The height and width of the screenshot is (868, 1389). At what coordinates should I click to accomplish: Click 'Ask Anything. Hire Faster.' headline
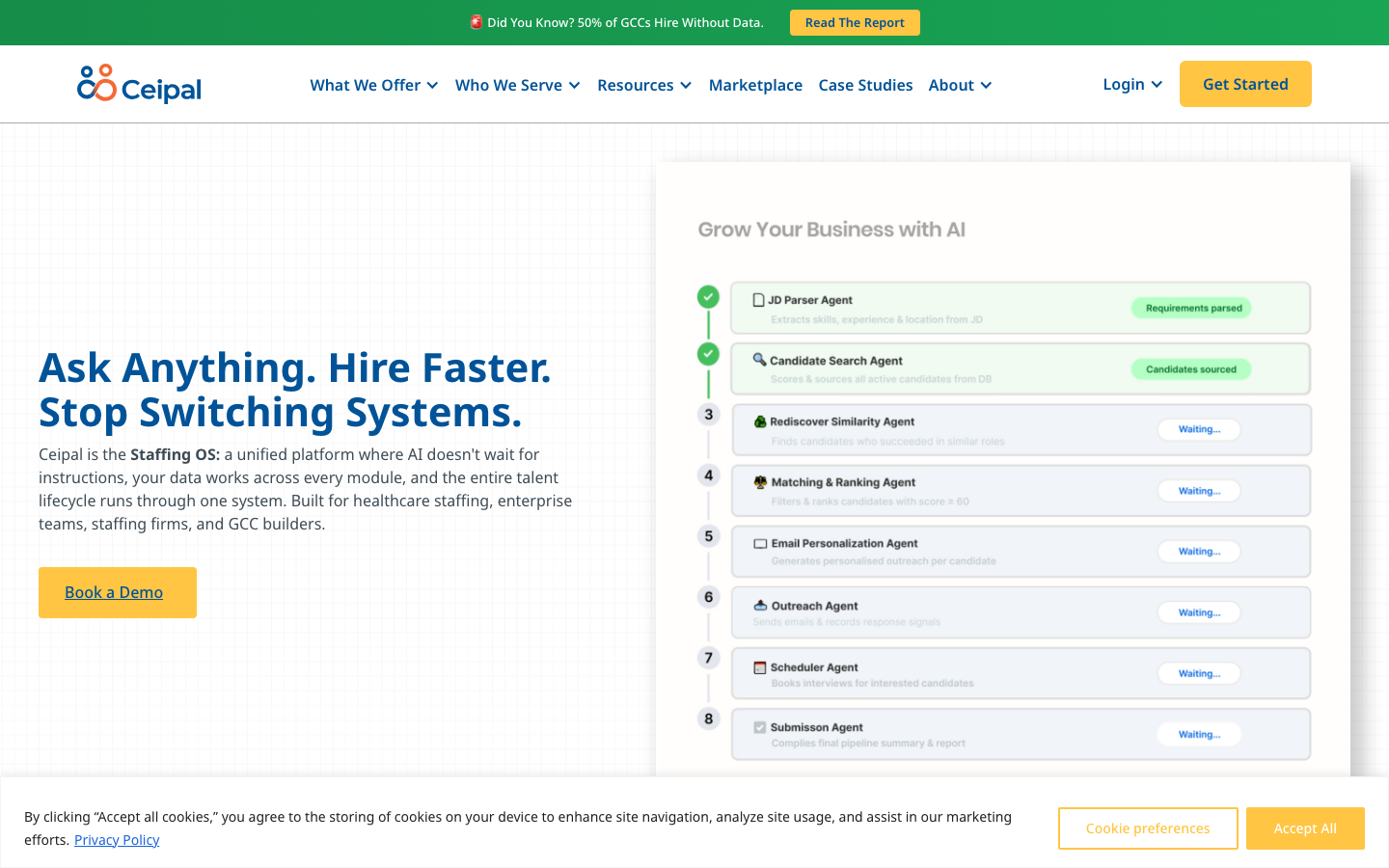(x=295, y=367)
